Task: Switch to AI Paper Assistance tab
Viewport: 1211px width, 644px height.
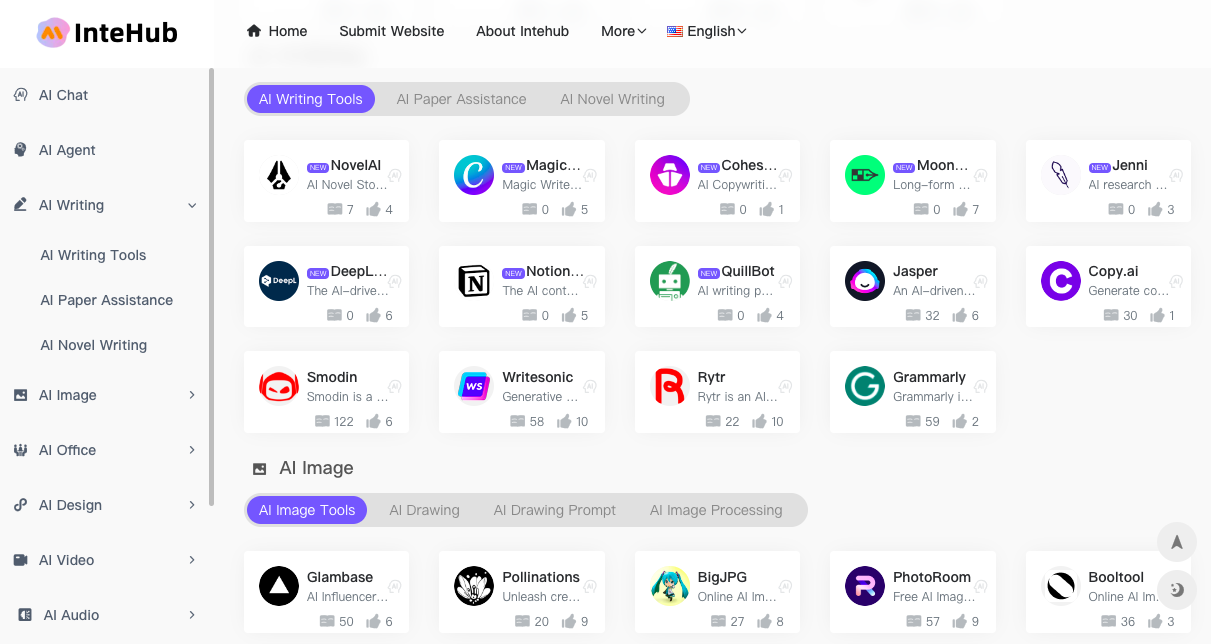Action: pyautogui.click(x=461, y=99)
